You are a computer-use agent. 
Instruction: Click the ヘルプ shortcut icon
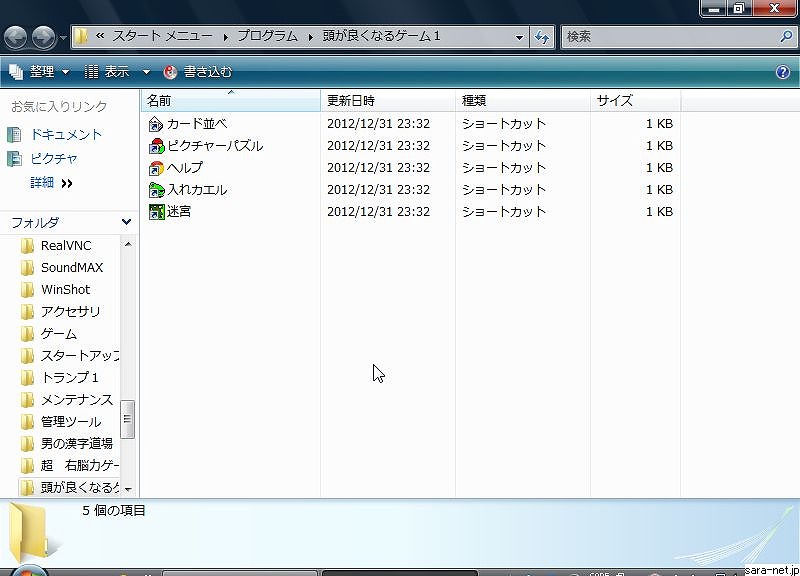tap(156, 168)
